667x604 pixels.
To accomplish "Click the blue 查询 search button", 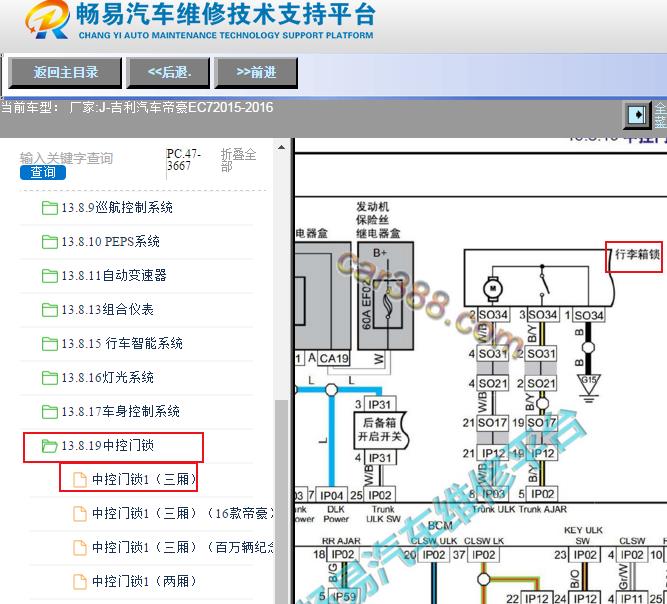I will tap(43, 172).
